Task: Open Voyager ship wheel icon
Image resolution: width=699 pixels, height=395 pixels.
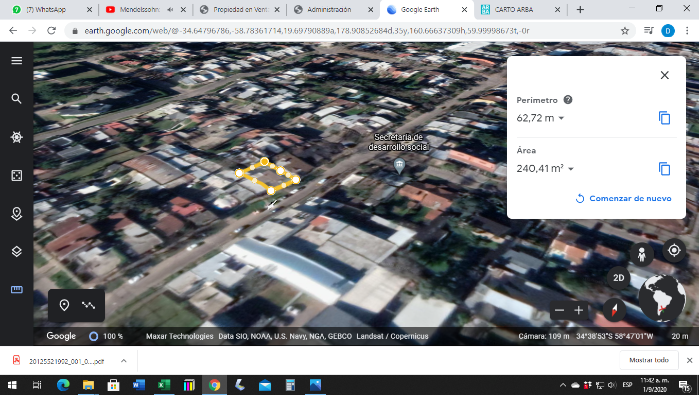Action: tap(16, 137)
